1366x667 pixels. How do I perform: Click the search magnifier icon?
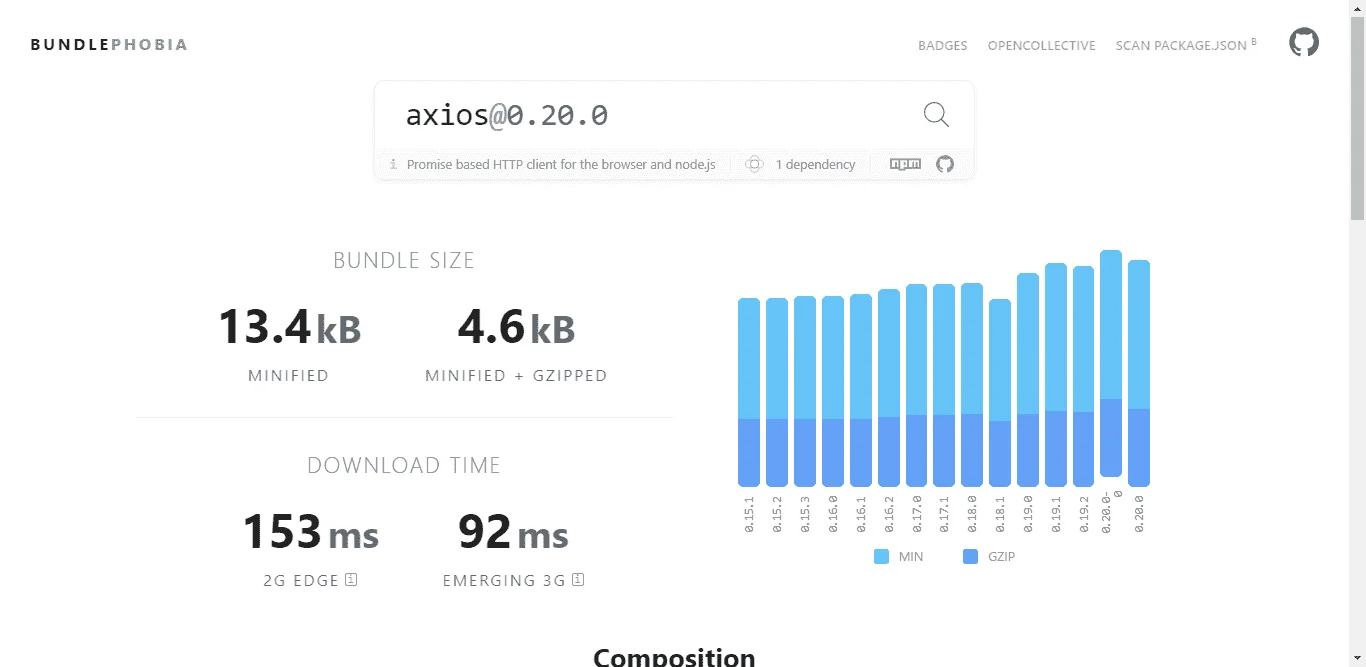coord(936,114)
